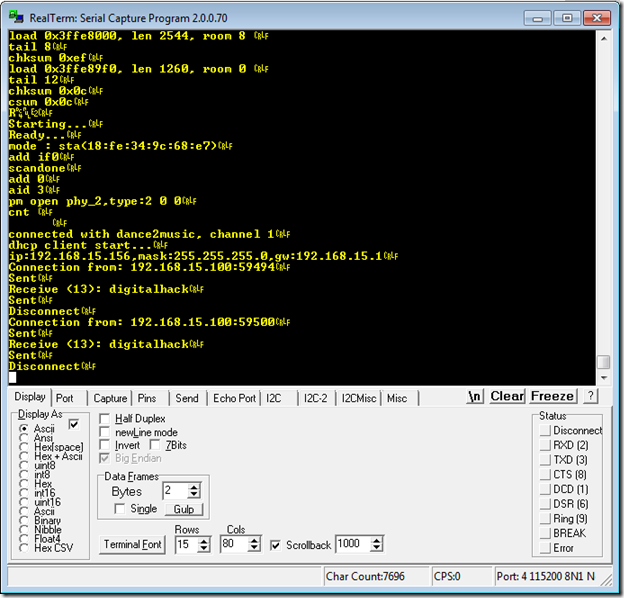
Task: Select Hex[space] display mode
Action: click(x=24, y=447)
